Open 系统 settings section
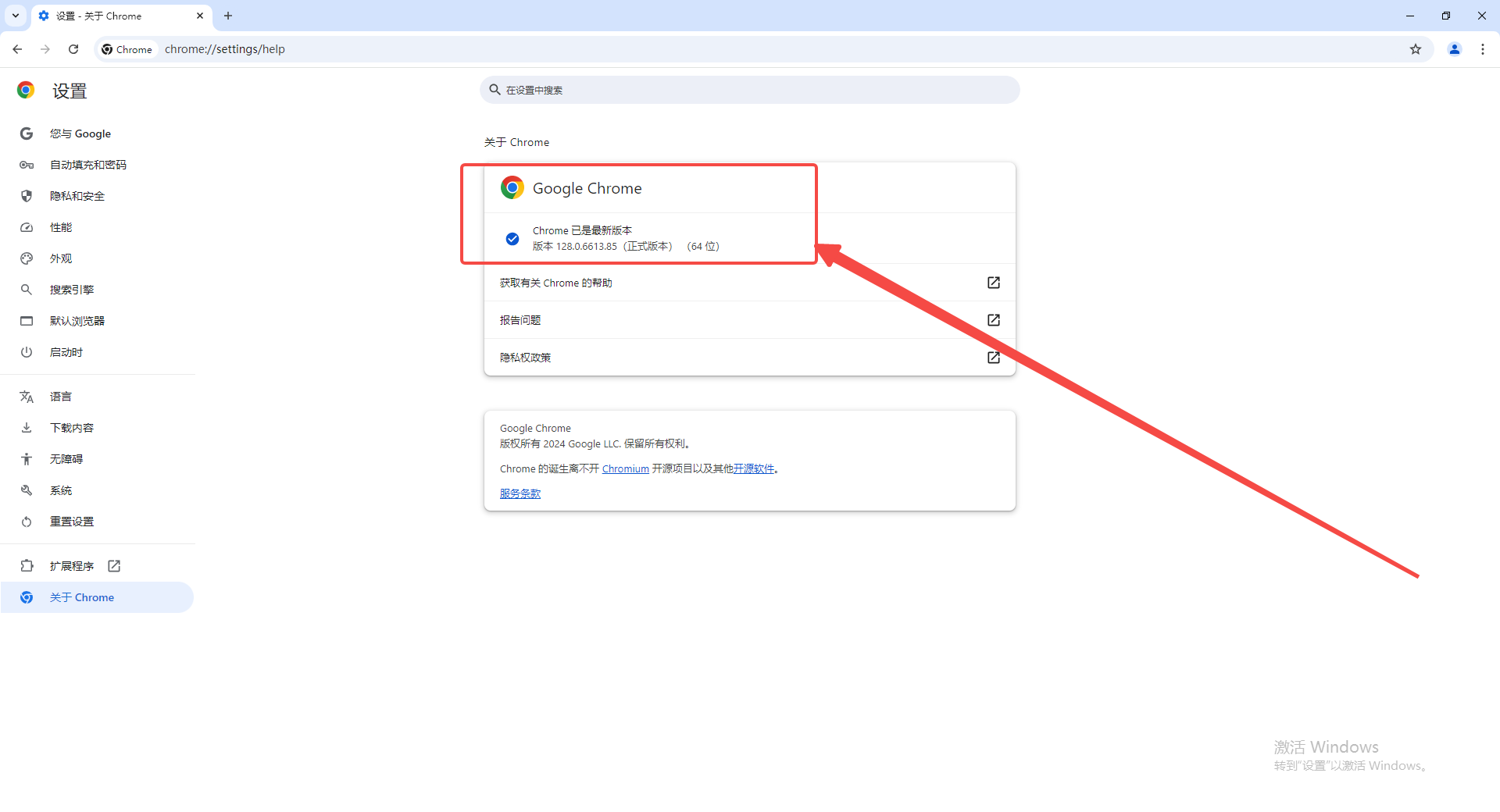 point(98,490)
